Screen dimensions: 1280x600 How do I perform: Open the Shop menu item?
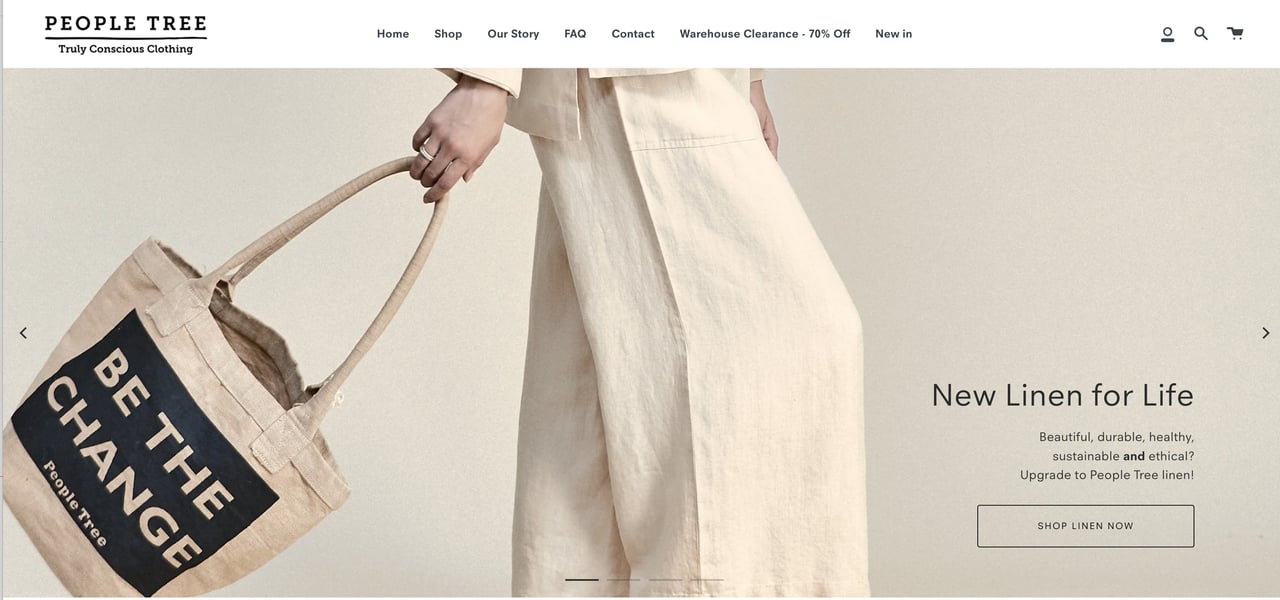(x=448, y=34)
